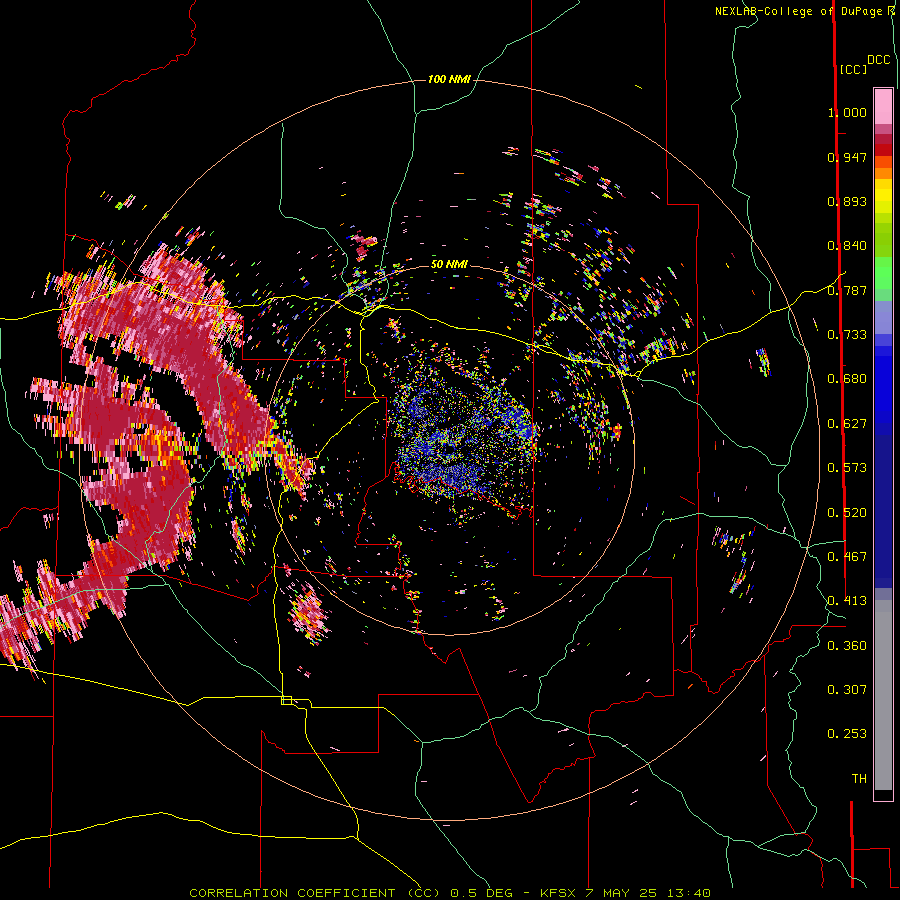Click the 0.840 scale value
This screenshot has height=900, width=900.
847,246
